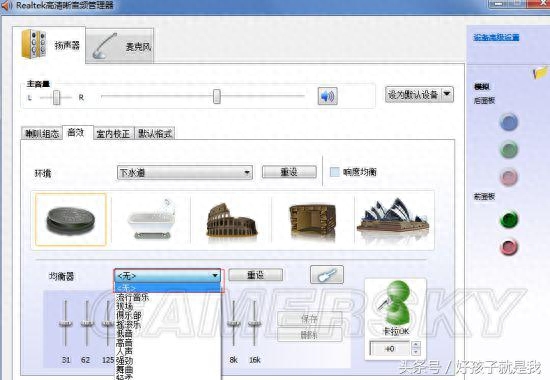The image size is (550, 380).
Task: Click the Set Default Device (设为默认设备) button
Action: [413, 94]
